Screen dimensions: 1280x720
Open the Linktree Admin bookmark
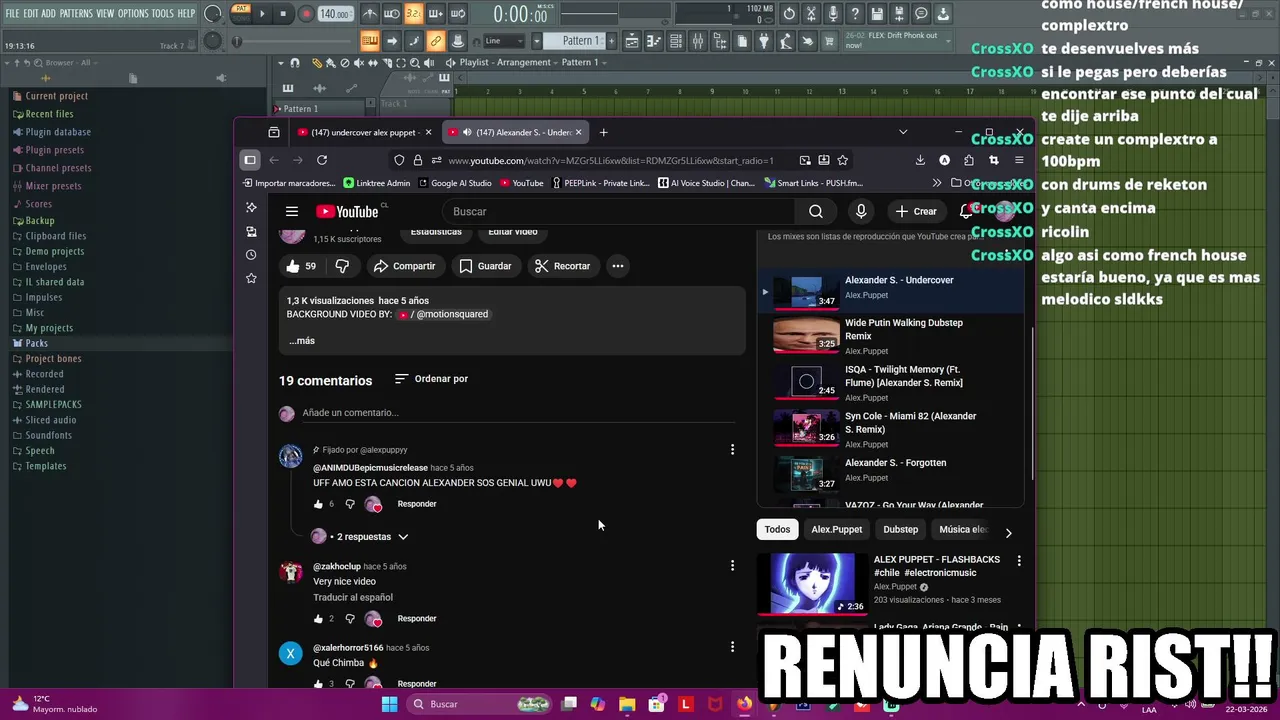377,183
